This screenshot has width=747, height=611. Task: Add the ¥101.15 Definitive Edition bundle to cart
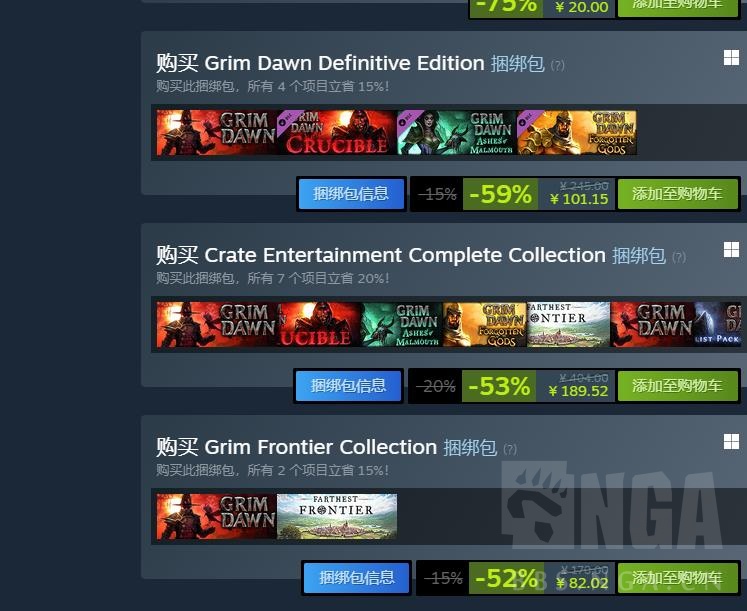point(677,194)
